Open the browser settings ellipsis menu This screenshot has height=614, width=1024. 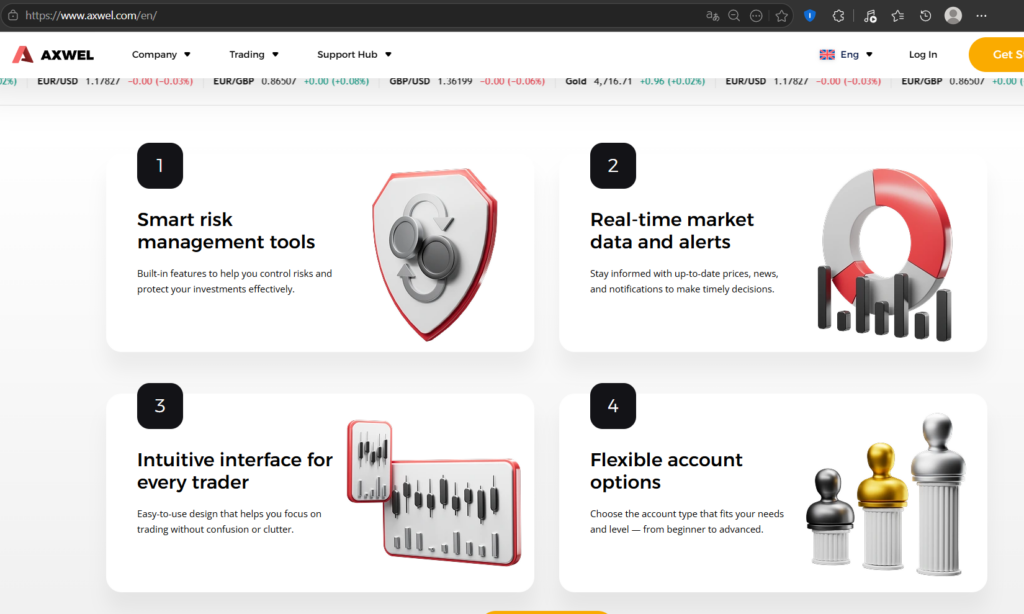(x=982, y=16)
